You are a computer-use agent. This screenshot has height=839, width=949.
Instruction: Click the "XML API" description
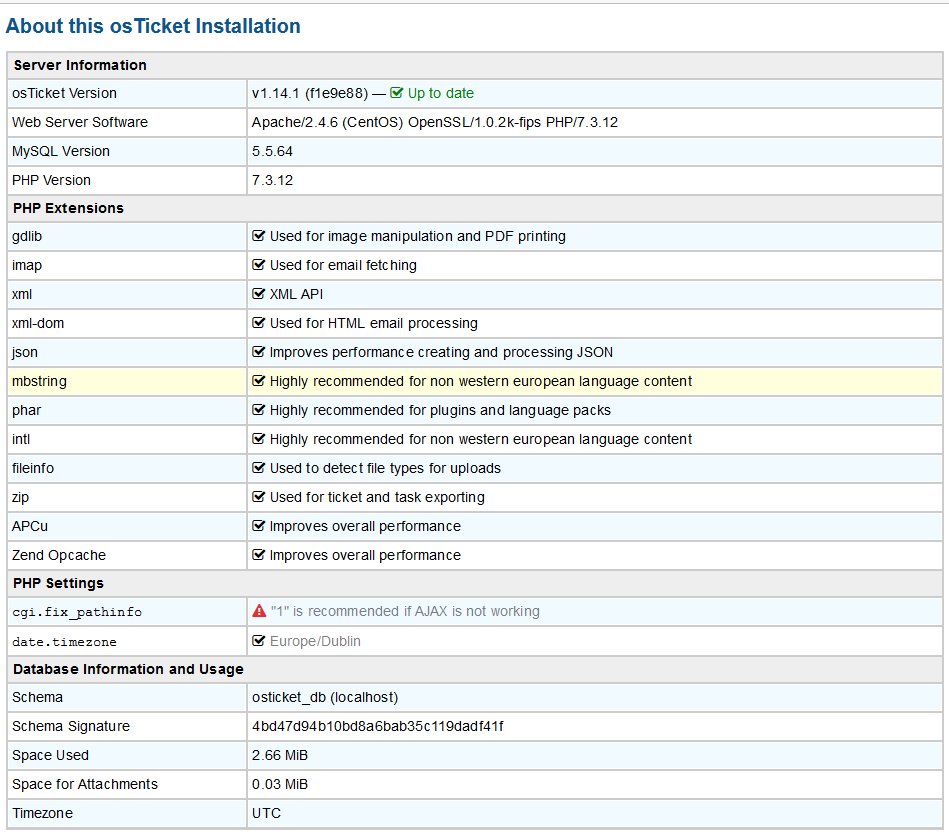tap(297, 294)
